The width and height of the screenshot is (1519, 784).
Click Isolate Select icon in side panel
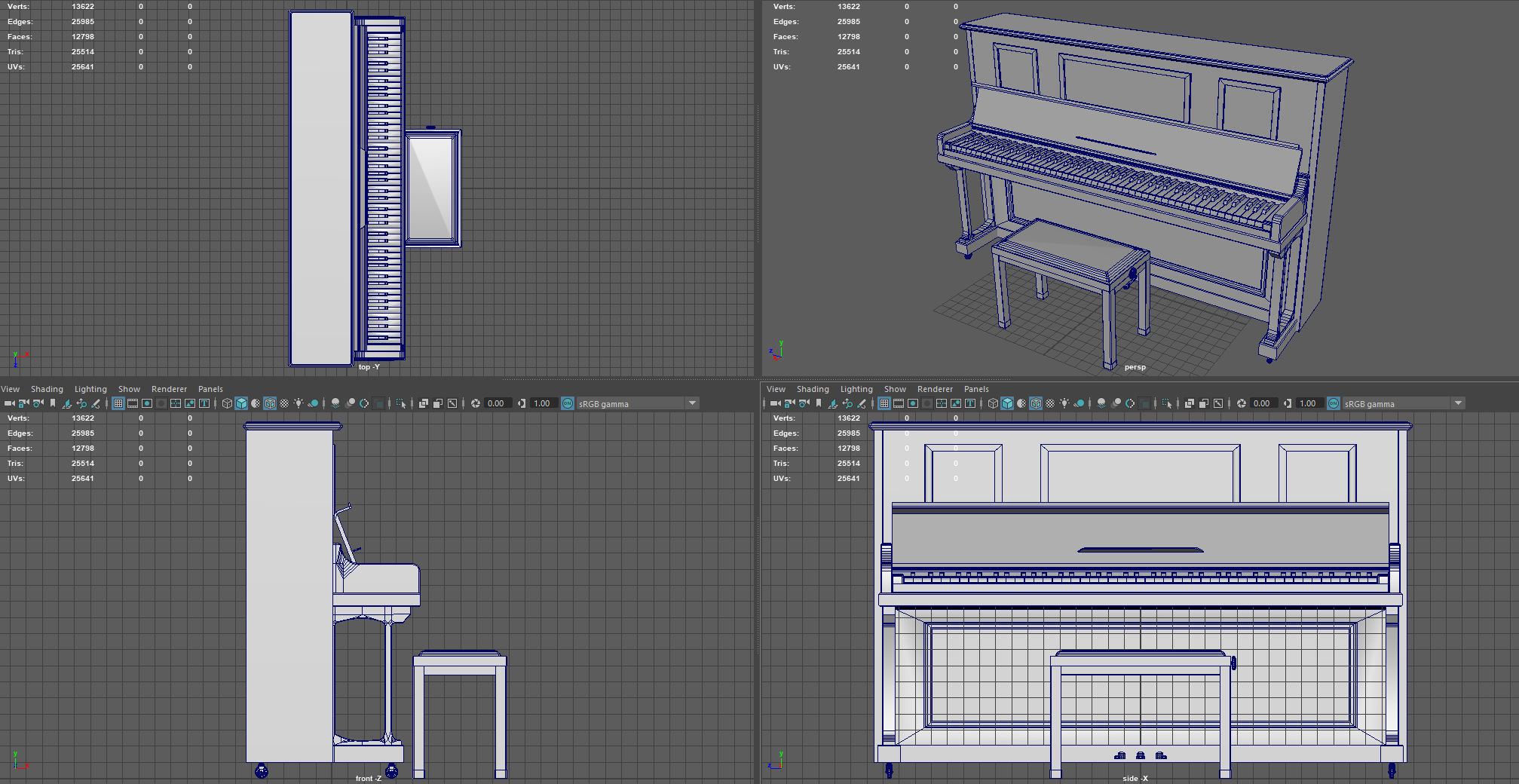coord(1167,403)
